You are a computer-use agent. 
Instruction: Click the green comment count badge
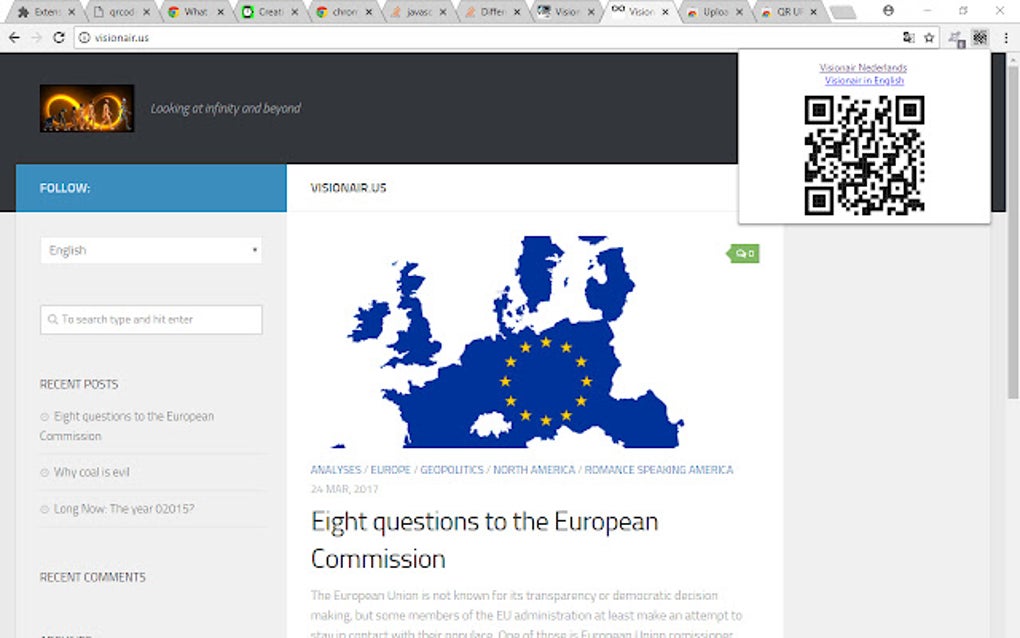[743, 254]
